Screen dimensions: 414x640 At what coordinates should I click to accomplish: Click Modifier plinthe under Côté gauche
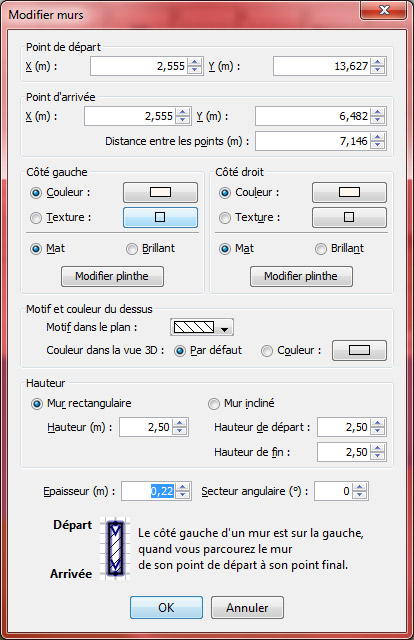[112, 276]
